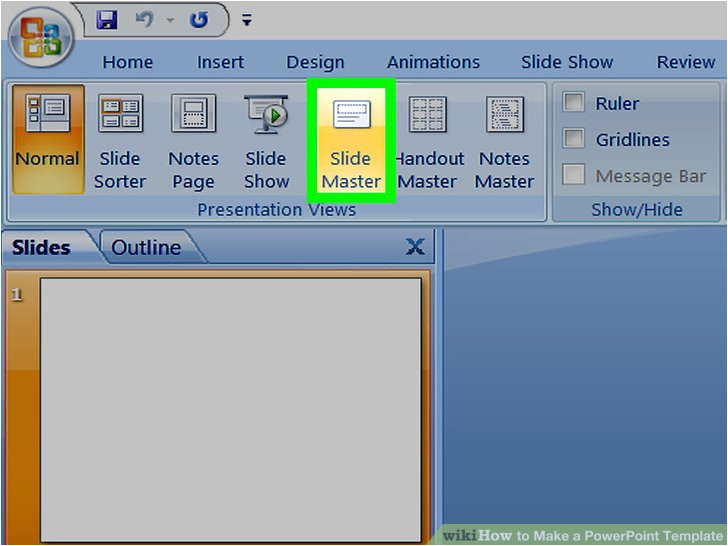Viewport: 728px width, 546px height.
Task: Open Notes Master view
Action: tap(504, 140)
